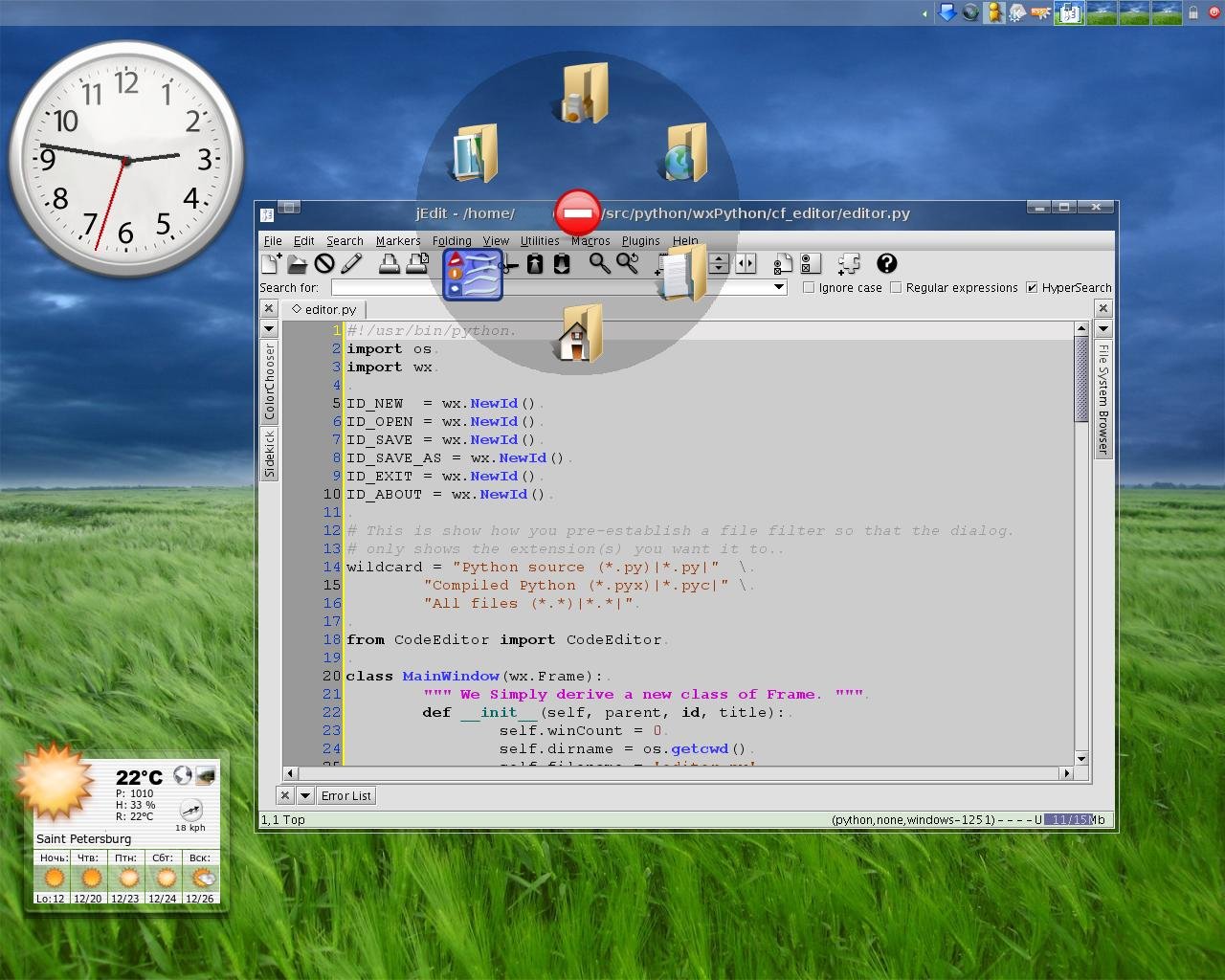The height and width of the screenshot is (980, 1225).
Task: Enable Ignore case checkbox
Action: (x=809, y=287)
